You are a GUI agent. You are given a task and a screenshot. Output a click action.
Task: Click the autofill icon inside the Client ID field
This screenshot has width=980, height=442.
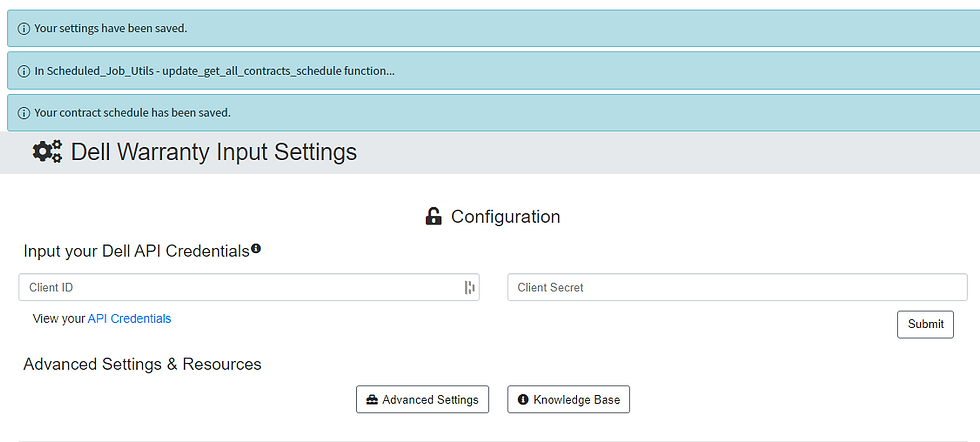[x=468, y=288]
